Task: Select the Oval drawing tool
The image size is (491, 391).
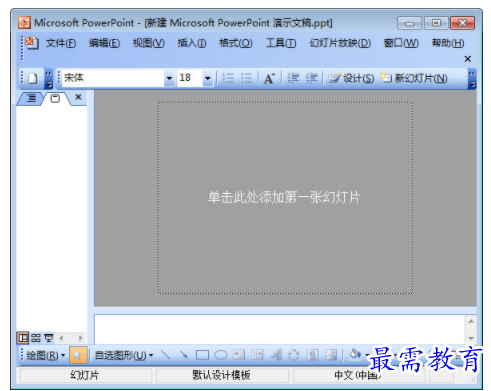Action: coord(220,355)
